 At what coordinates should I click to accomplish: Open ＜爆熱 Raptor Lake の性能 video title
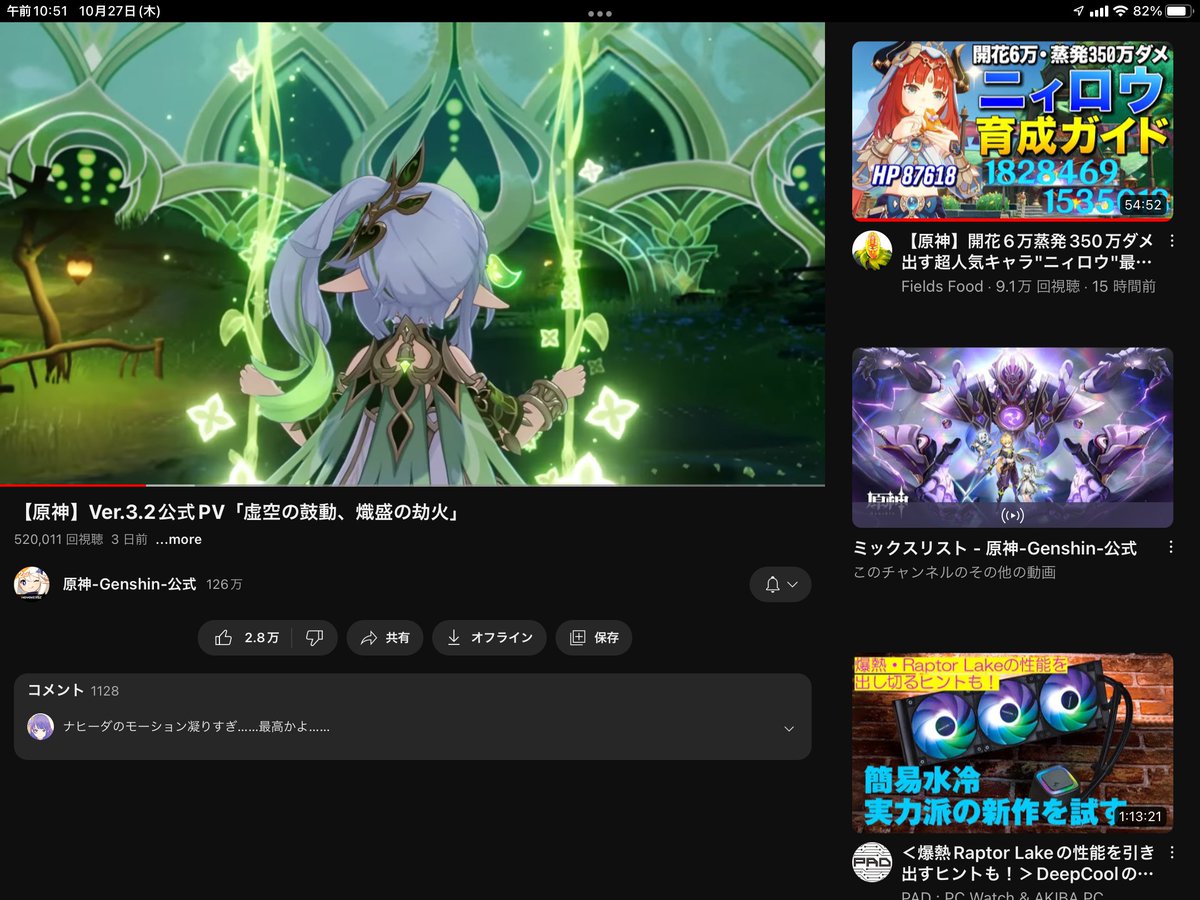pos(1027,863)
